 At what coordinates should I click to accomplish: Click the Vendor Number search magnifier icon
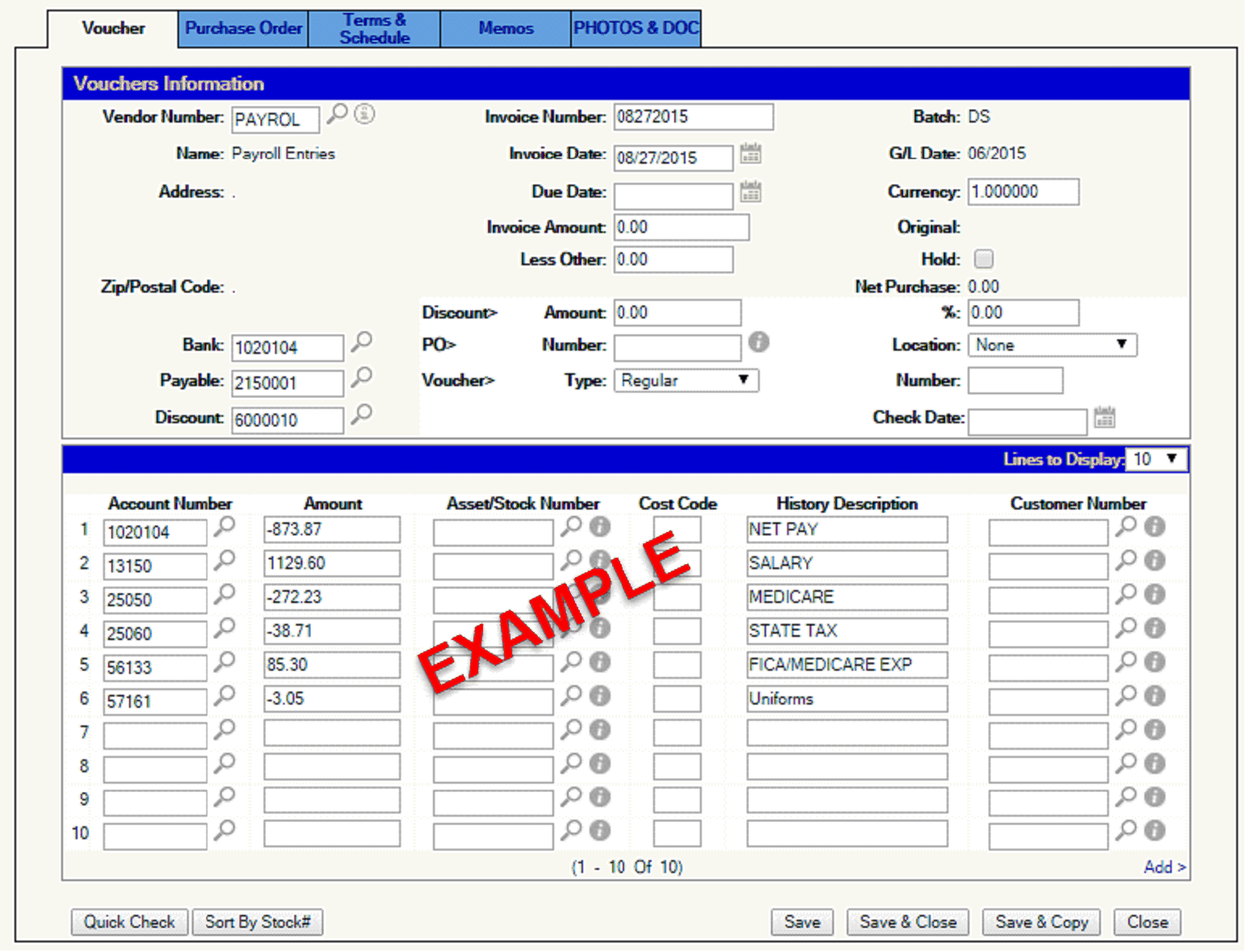point(337,114)
